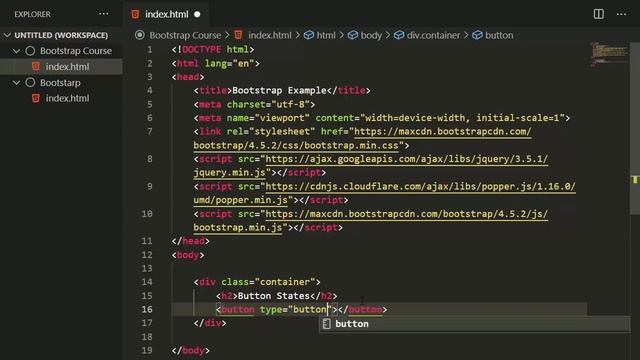Select Bootstarp folder row
Screen dimensions: 640x360
pos(61,82)
